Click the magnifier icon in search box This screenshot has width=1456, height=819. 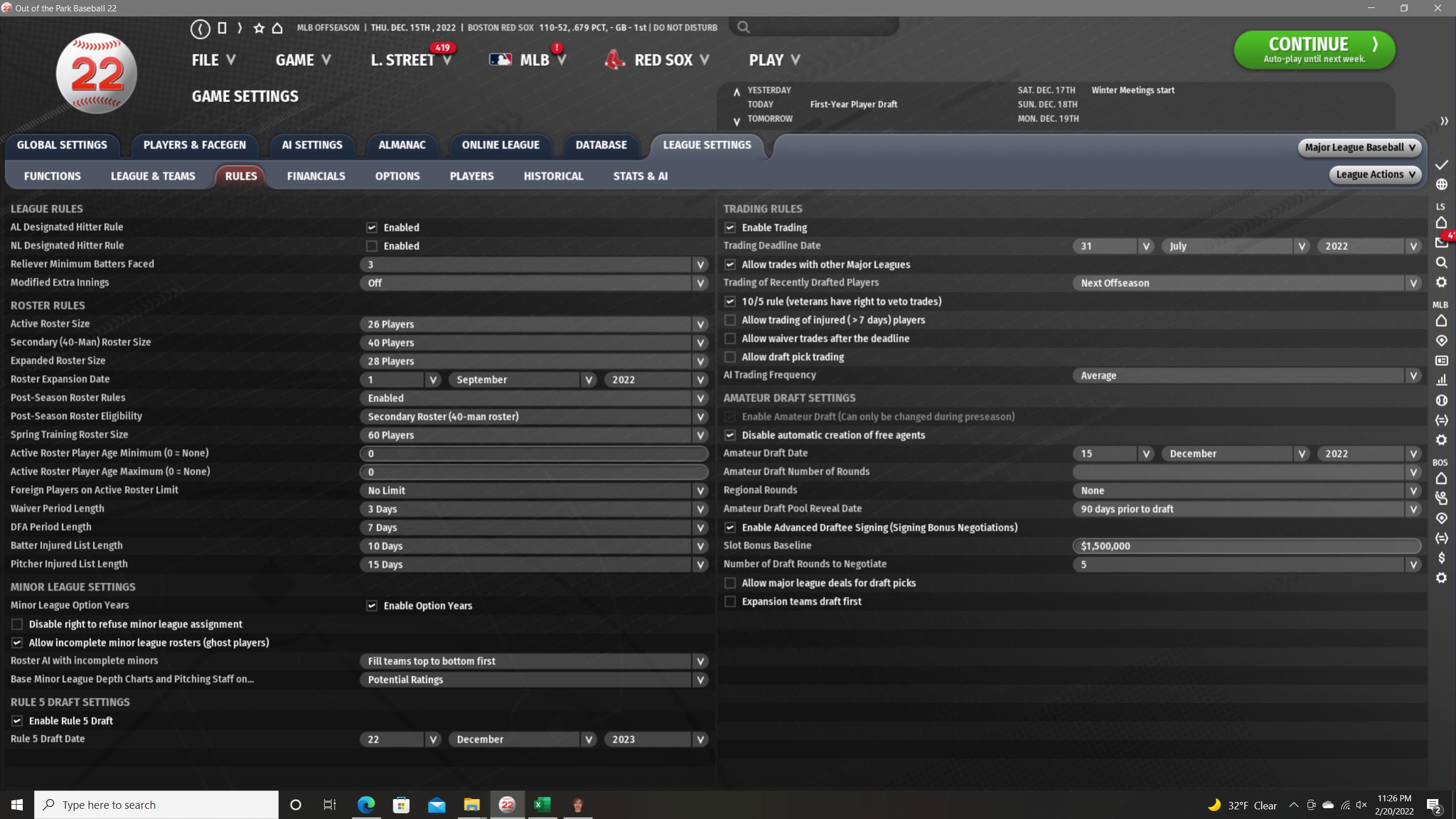743,27
